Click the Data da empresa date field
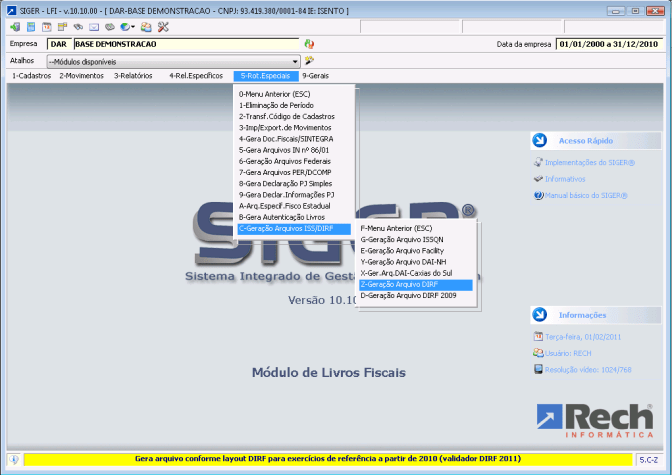This screenshot has height=475, width=672. [x=609, y=44]
